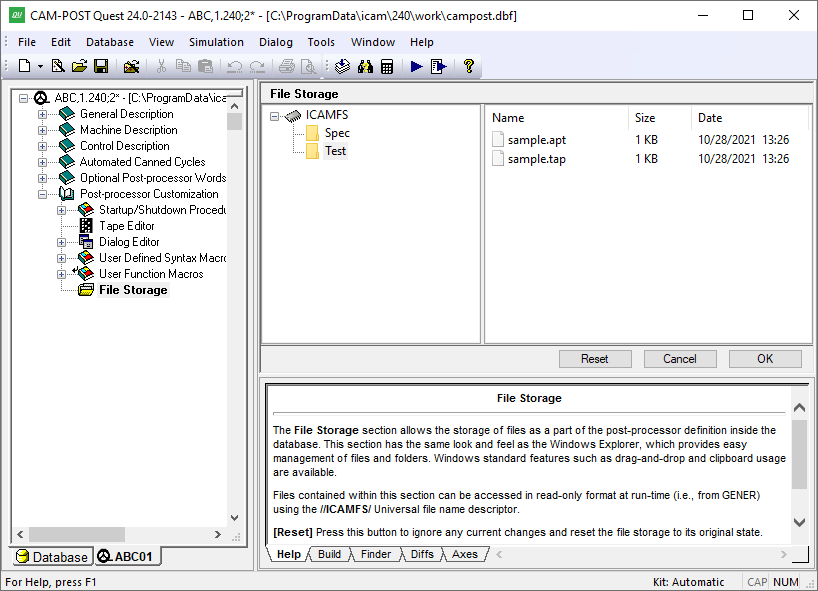
Task: Save using the floppy disk icon
Action: point(101,66)
